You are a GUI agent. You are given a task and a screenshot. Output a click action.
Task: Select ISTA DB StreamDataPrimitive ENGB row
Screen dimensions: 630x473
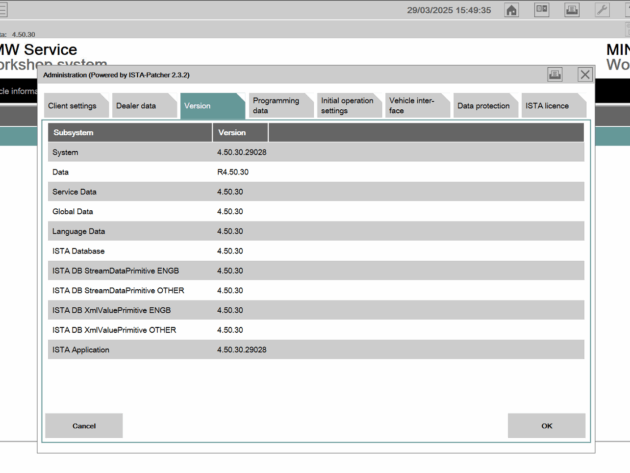[x=316, y=270]
